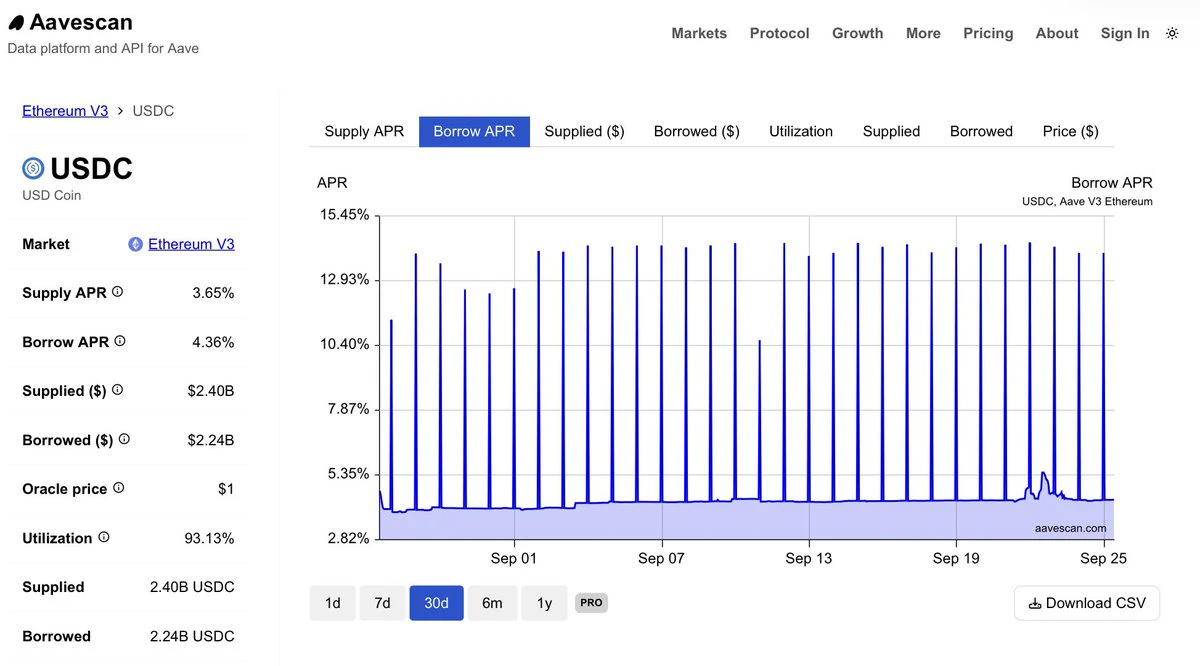Click the blue USDC coin icon

coord(34,168)
